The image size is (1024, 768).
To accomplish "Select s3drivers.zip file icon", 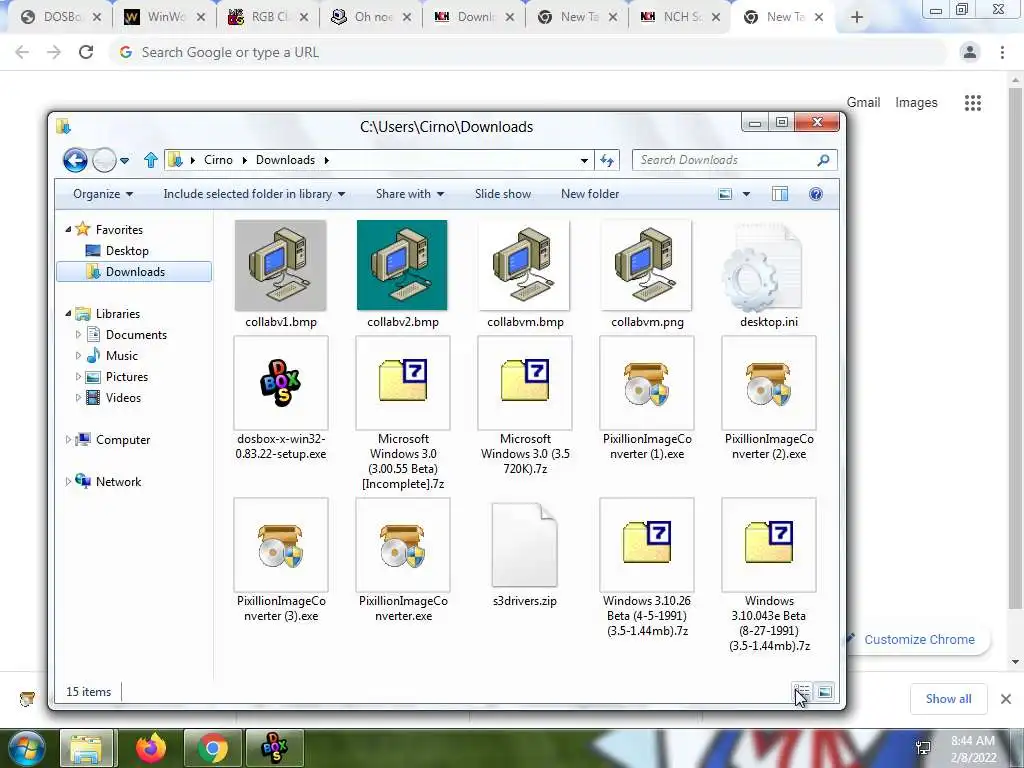I will 525,545.
